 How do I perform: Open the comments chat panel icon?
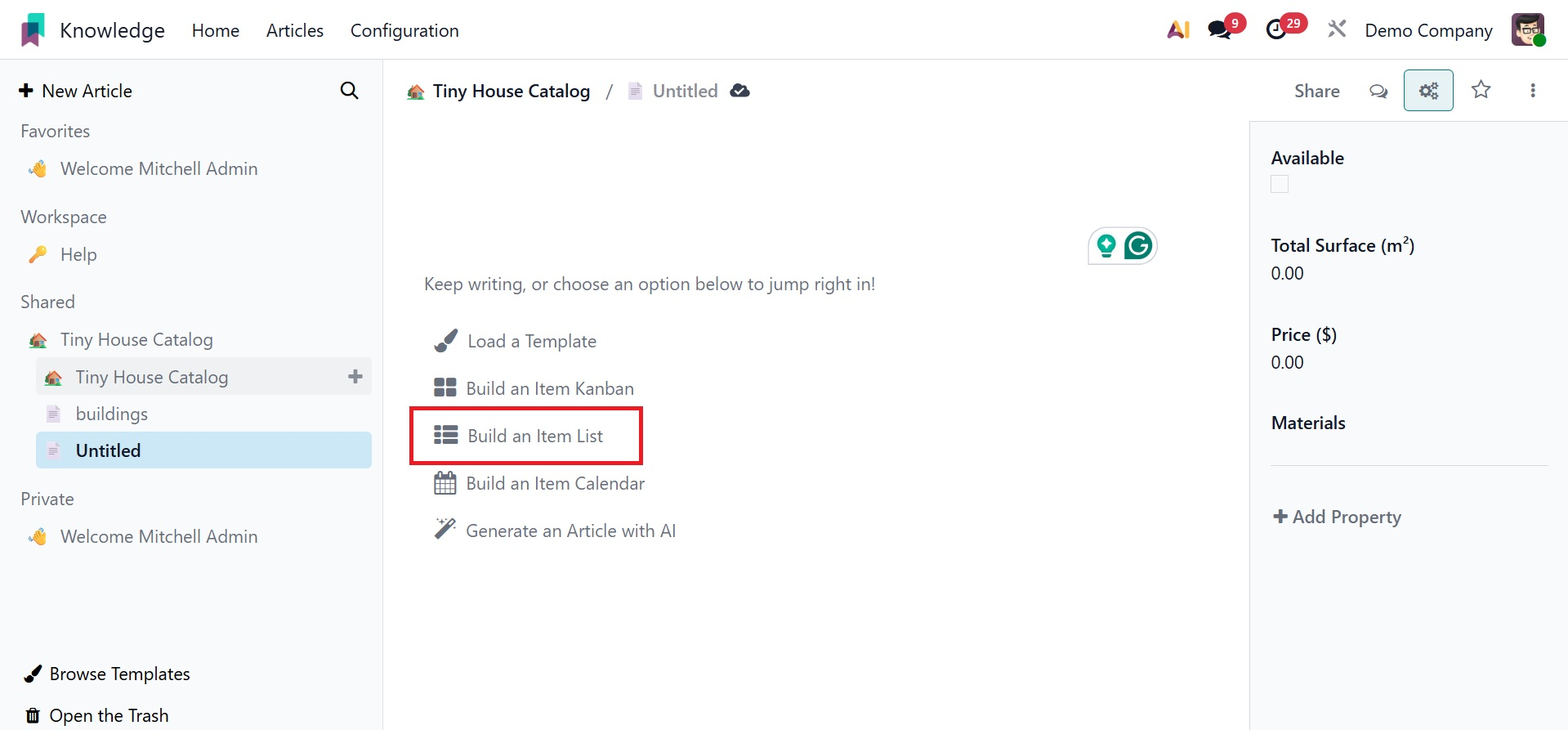pos(1378,91)
